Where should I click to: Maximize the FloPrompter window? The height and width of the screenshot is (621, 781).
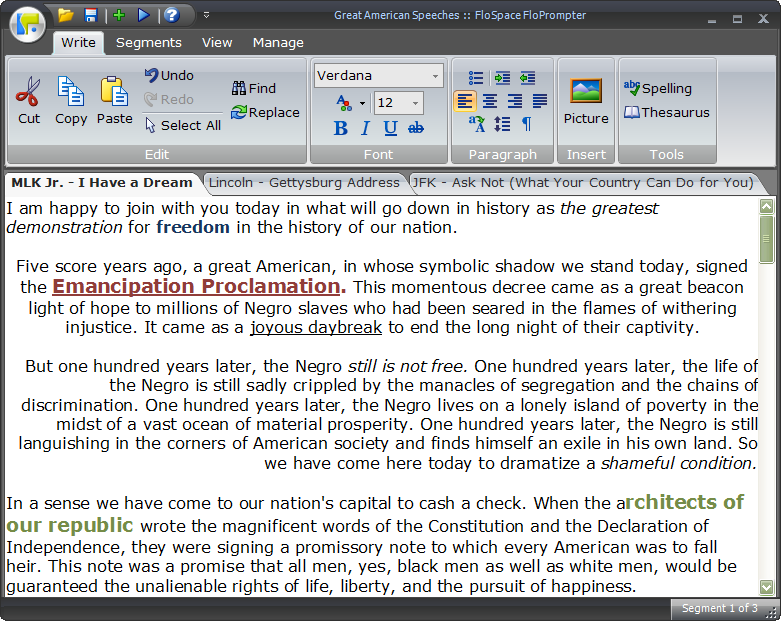tap(737, 19)
